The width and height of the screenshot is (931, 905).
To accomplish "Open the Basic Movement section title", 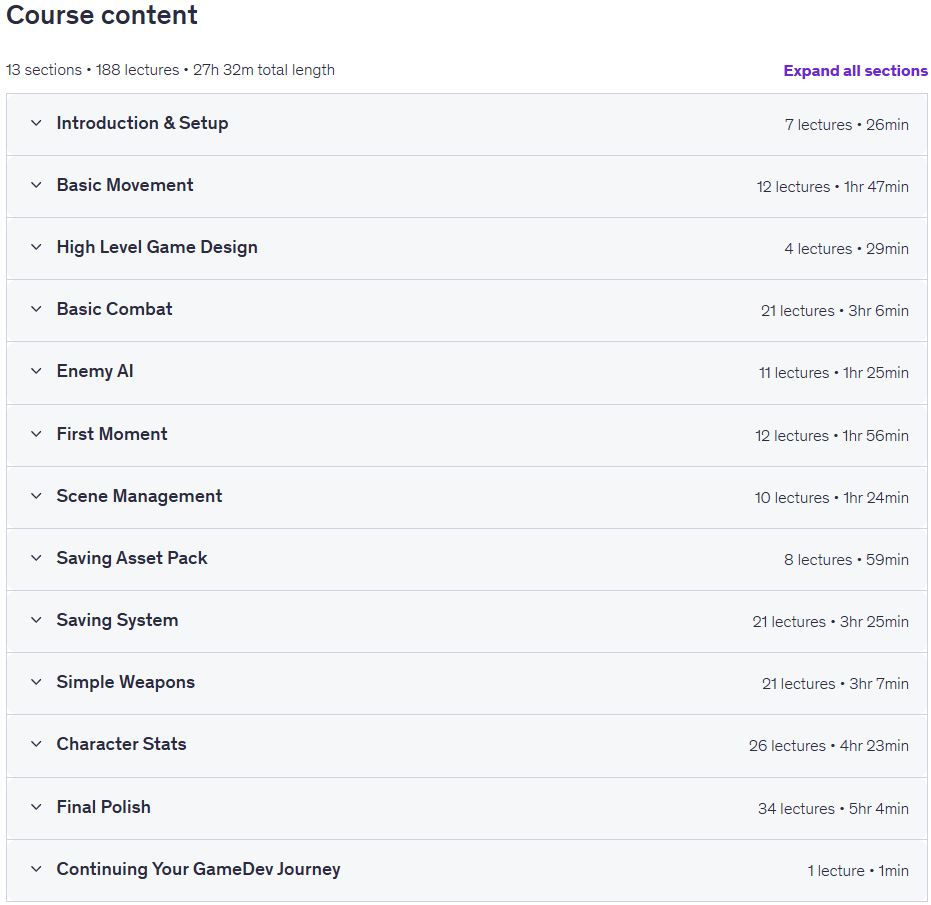I will 125,185.
